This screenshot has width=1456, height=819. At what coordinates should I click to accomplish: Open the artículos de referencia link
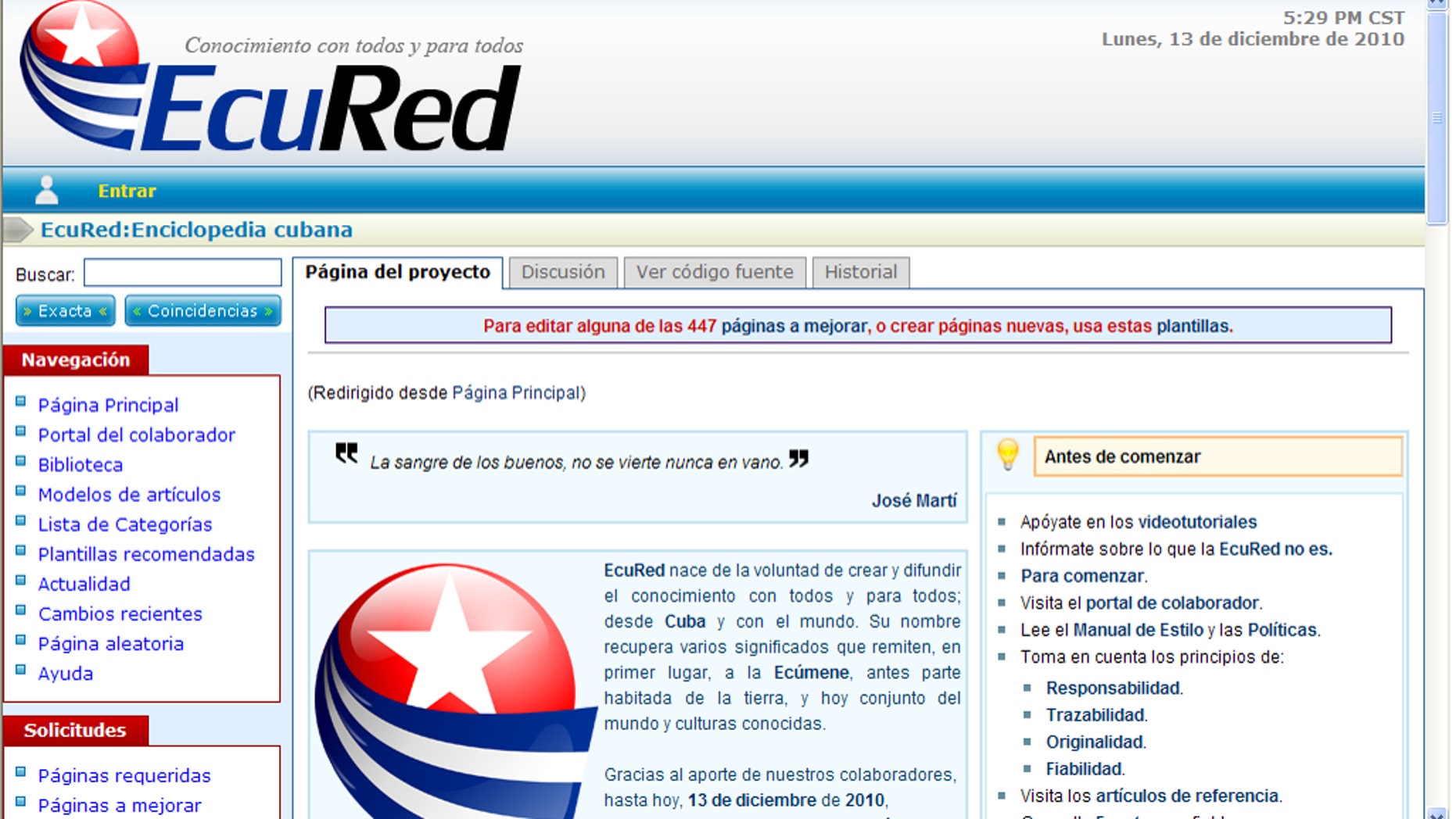click(x=1188, y=796)
